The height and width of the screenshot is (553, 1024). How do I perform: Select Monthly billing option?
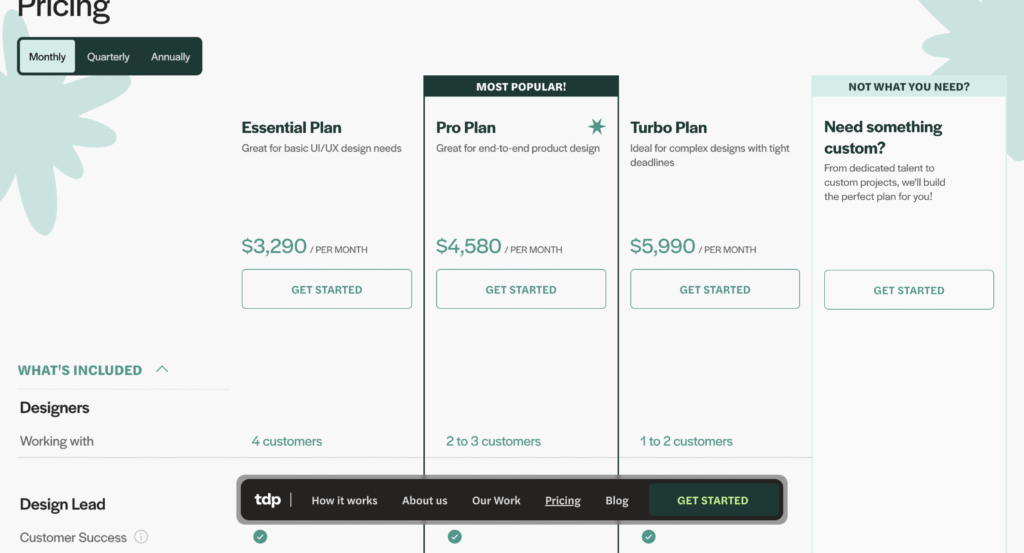(47, 57)
